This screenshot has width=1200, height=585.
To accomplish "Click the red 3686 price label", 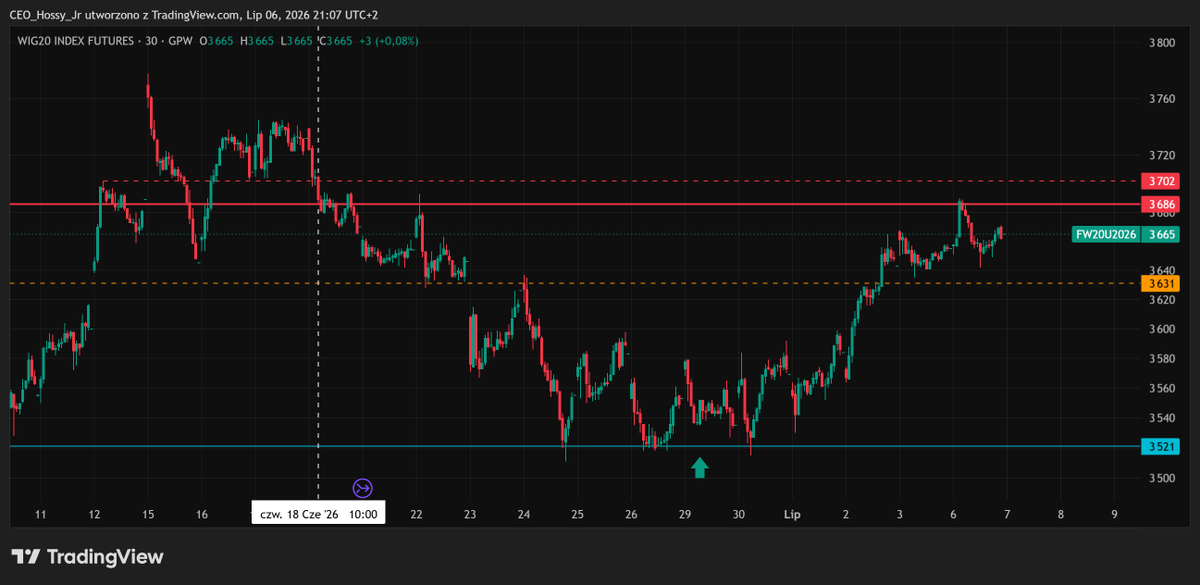I will pyautogui.click(x=1161, y=204).
